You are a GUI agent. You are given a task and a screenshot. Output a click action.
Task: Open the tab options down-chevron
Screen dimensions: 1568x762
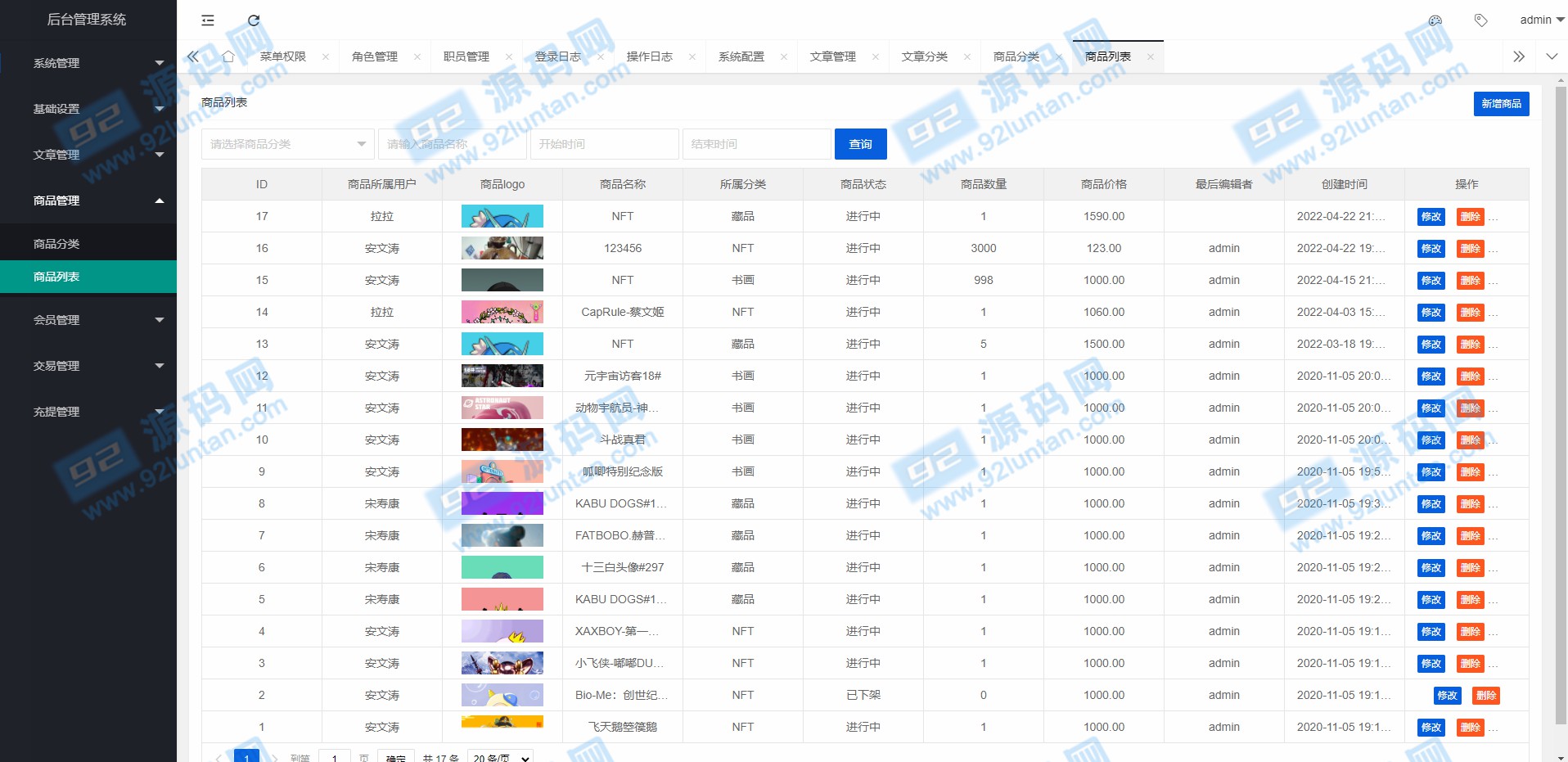coord(1552,56)
